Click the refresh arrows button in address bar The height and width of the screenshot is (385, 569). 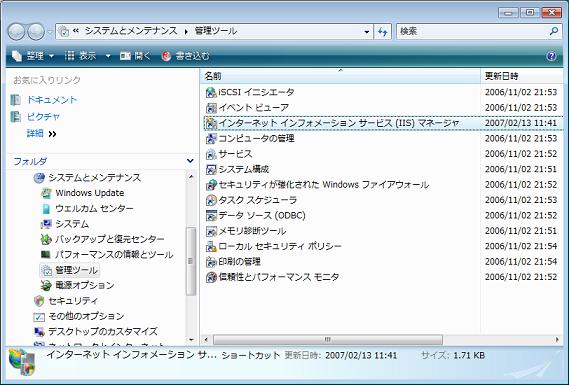pos(382,32)
